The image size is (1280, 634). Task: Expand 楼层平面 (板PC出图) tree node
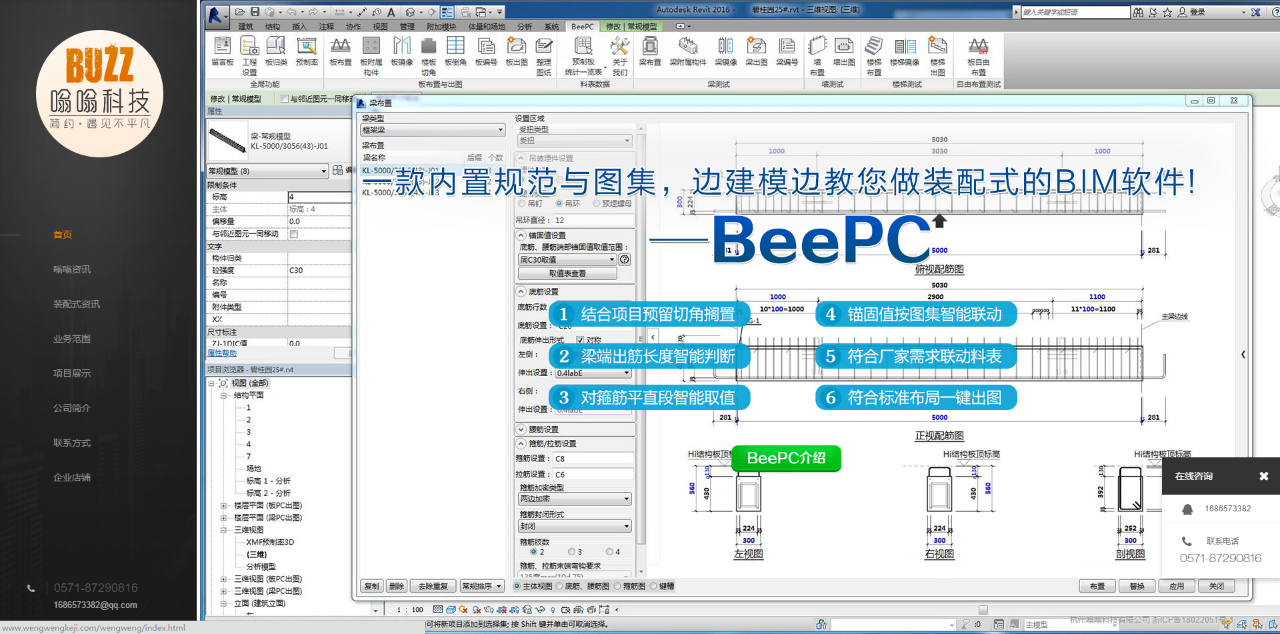[x=223, y=505]
